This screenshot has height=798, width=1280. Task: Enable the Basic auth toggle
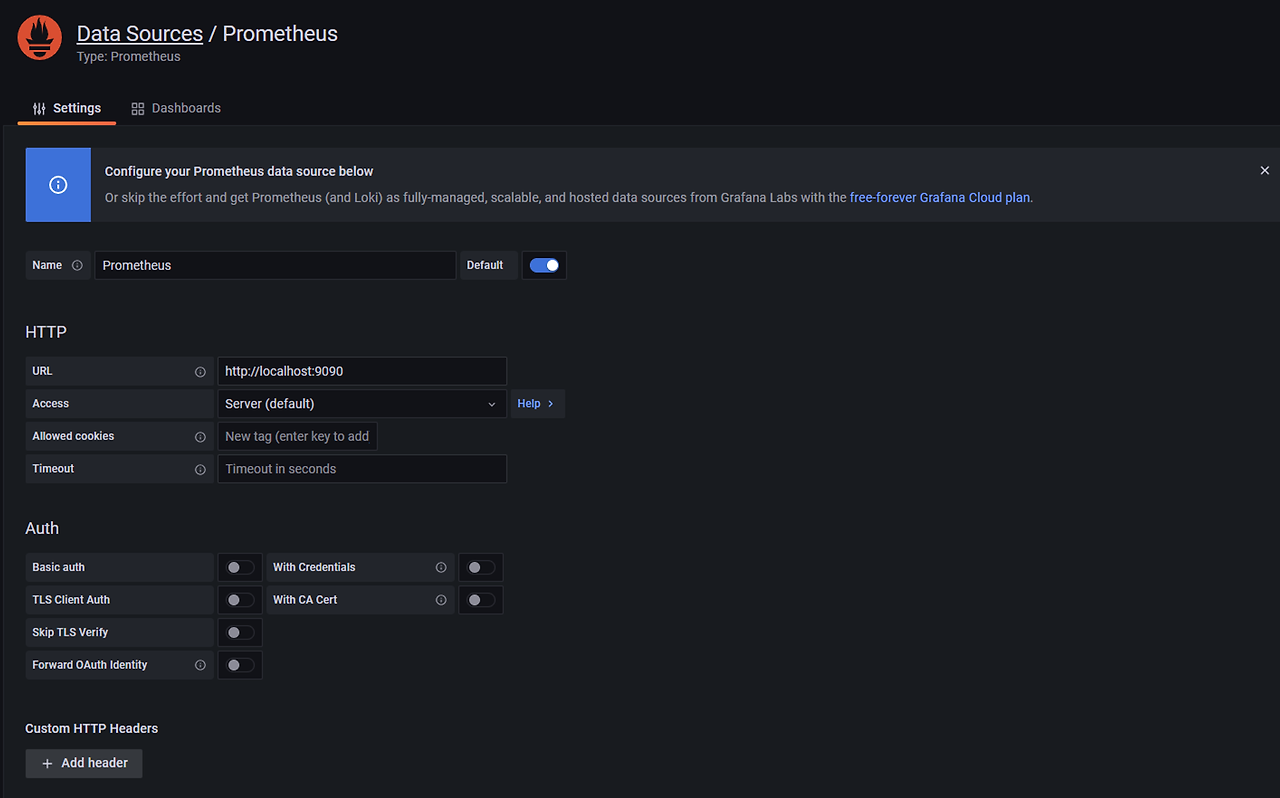(x=240, y=567)
